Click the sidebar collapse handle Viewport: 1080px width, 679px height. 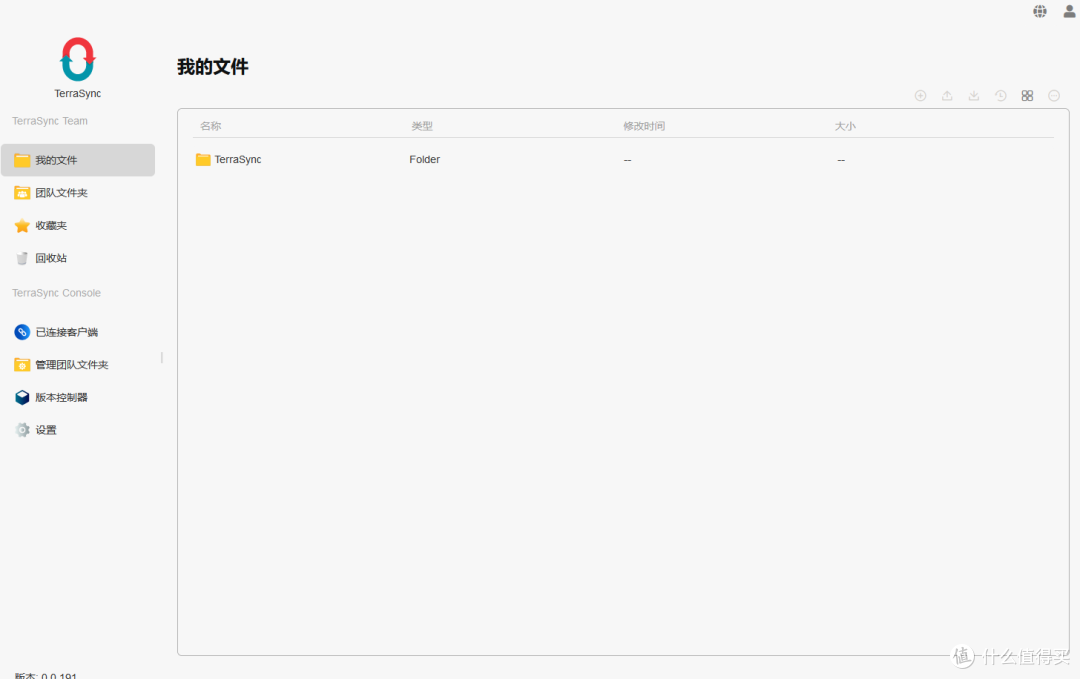click(x=162, y=357)
